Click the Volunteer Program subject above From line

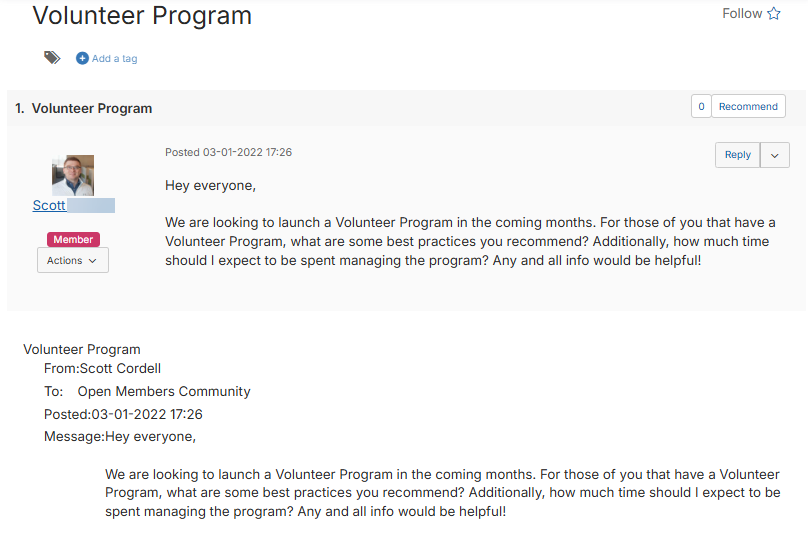[x=82, y=349]
